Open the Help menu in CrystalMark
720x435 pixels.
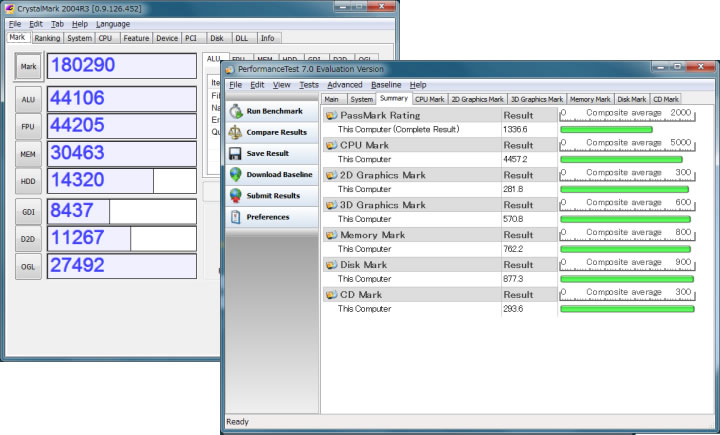[x=80, y=24]
